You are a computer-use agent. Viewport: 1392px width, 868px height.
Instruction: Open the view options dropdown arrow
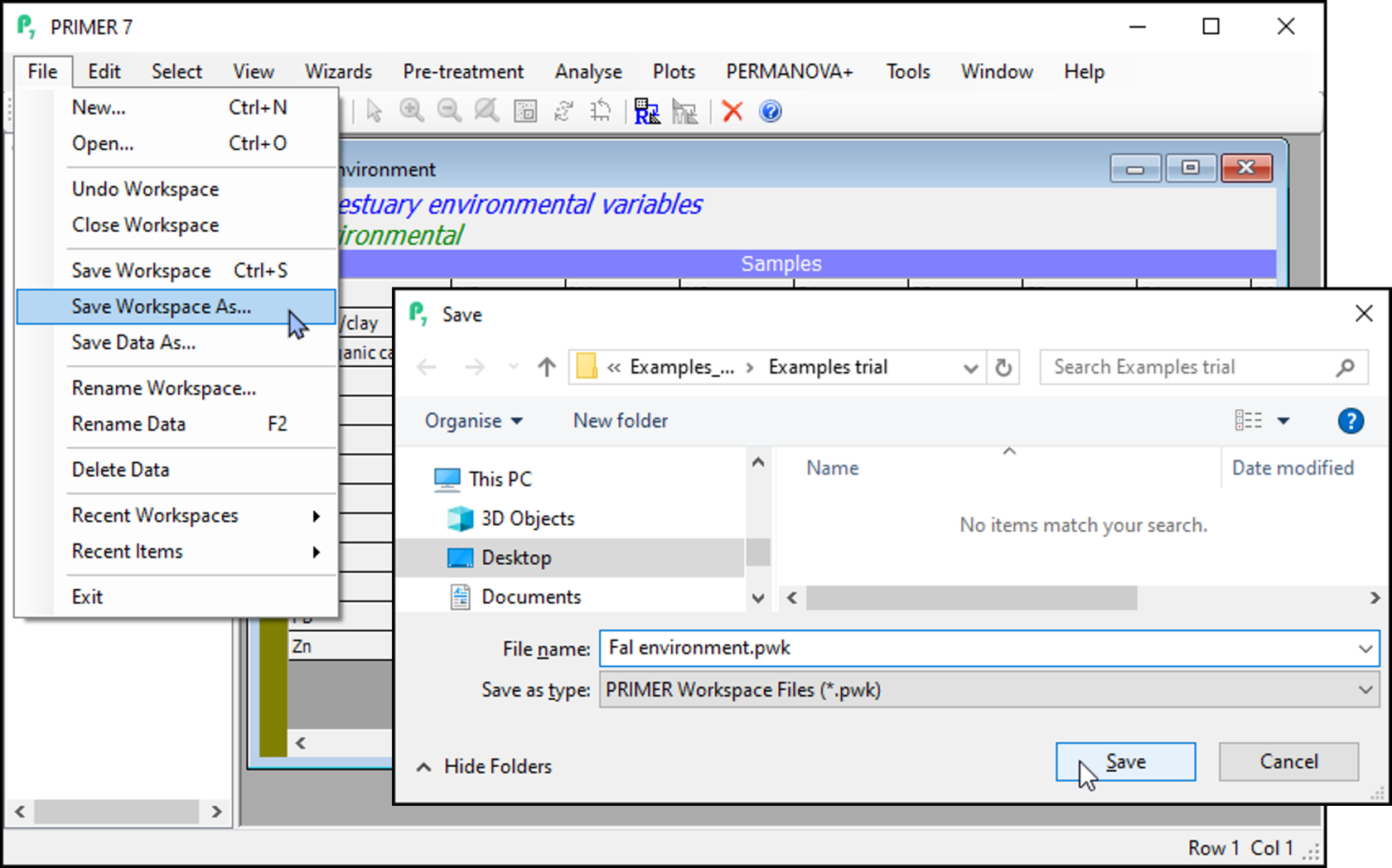(x=1283, y=421)
